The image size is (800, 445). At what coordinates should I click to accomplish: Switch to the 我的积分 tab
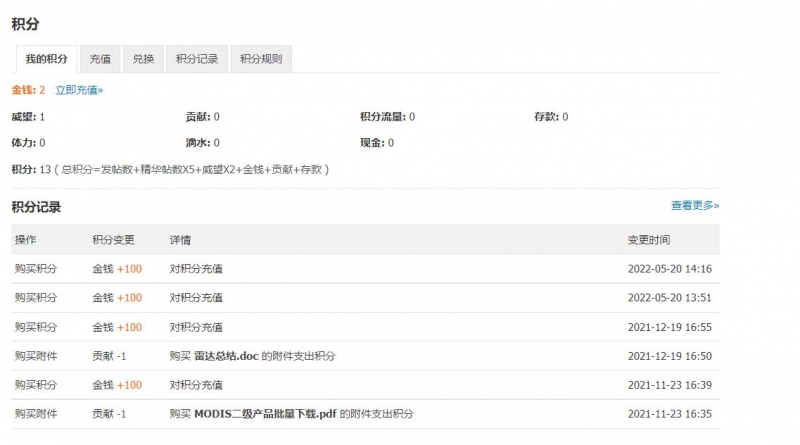coord(46,59)
